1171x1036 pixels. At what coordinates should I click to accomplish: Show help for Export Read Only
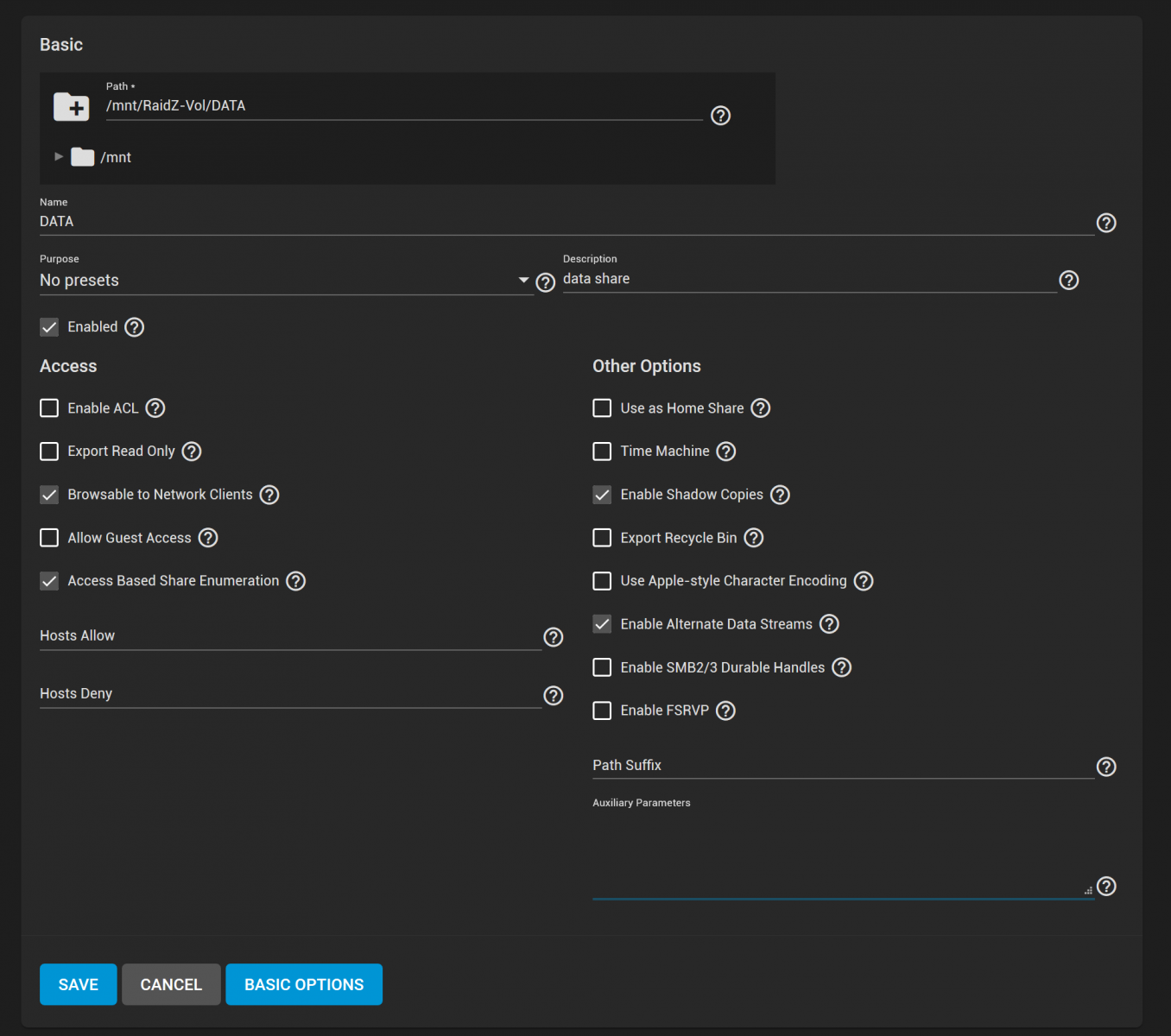pyautogui.click(x=192, y=452)
